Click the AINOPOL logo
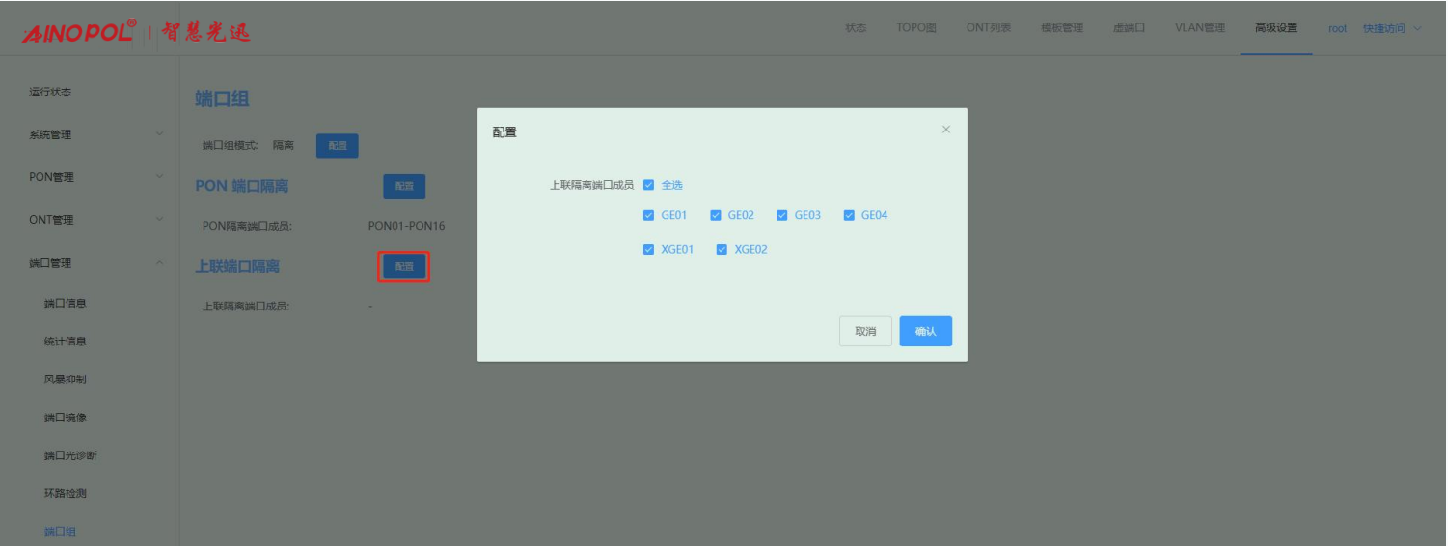The height and width of the screenshot is (546, 1448). [79, 31]
